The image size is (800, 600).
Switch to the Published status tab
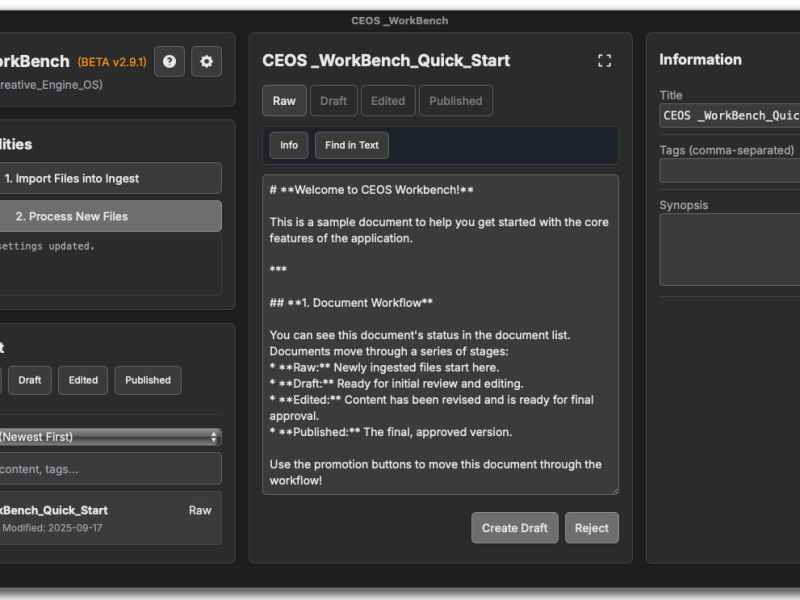456,100
